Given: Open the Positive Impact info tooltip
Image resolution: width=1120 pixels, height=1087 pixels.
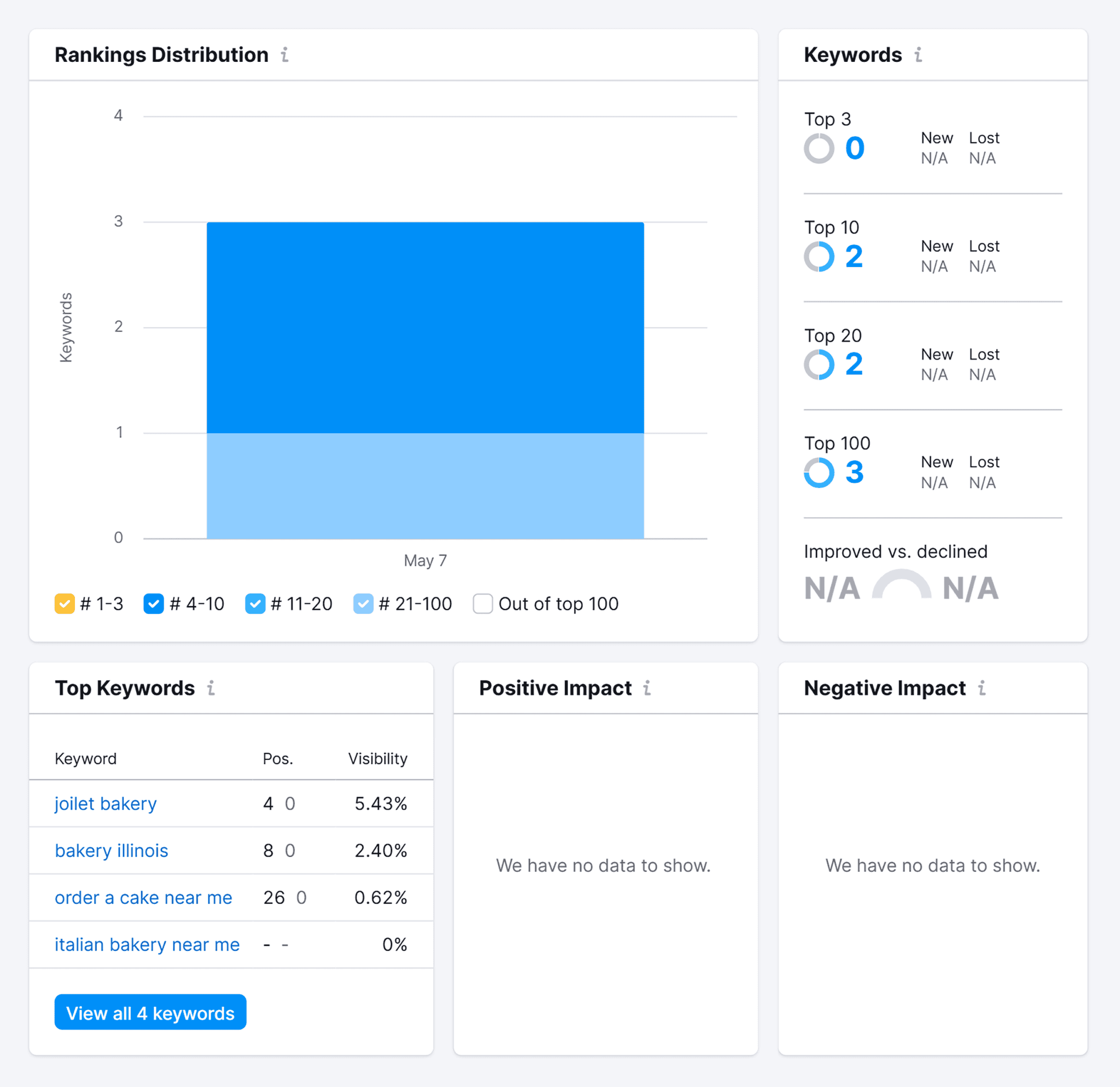Looking at the screenshot, I should pyautogui.click(x=647, y=688).
